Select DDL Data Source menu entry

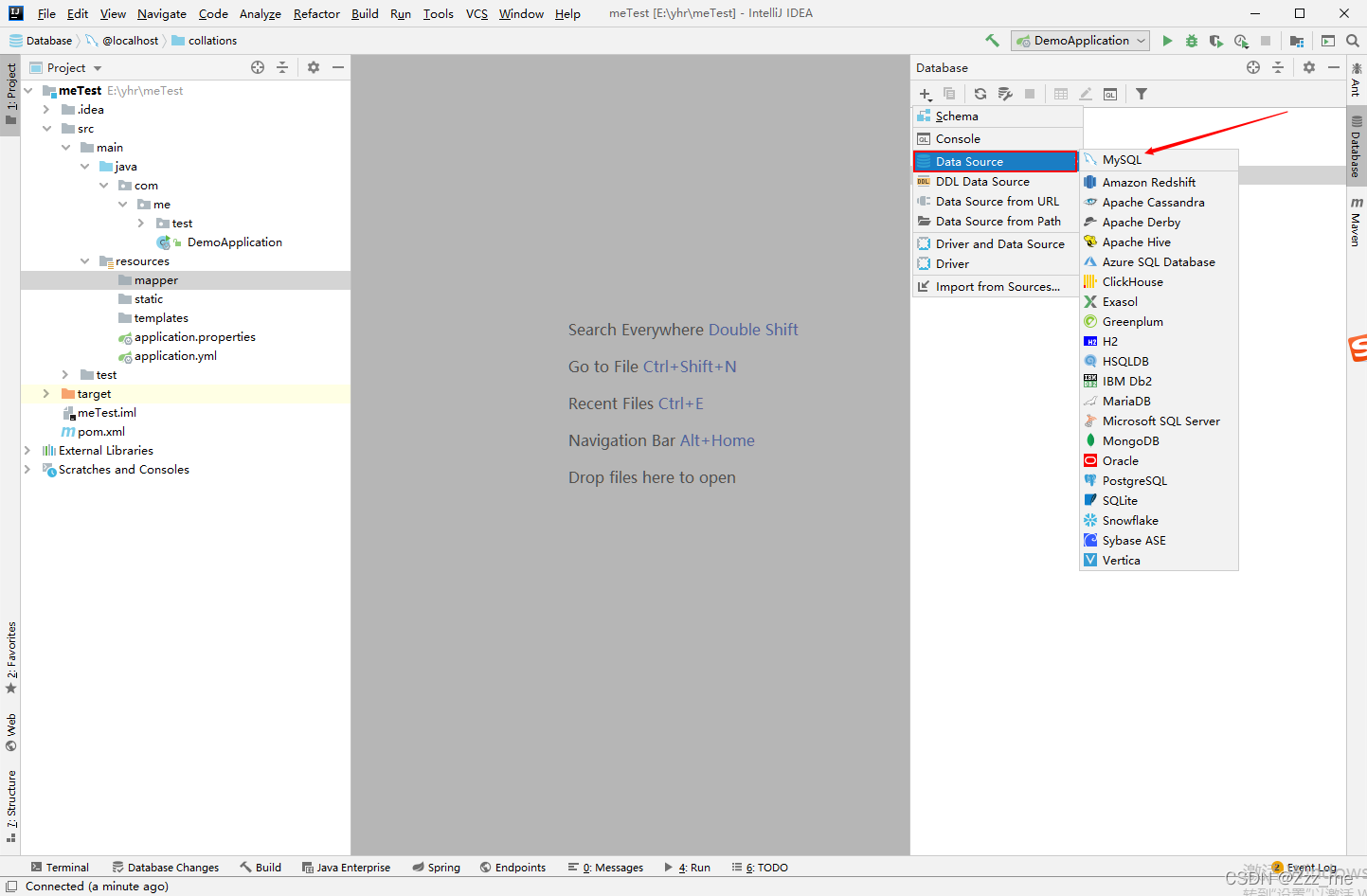998,181
